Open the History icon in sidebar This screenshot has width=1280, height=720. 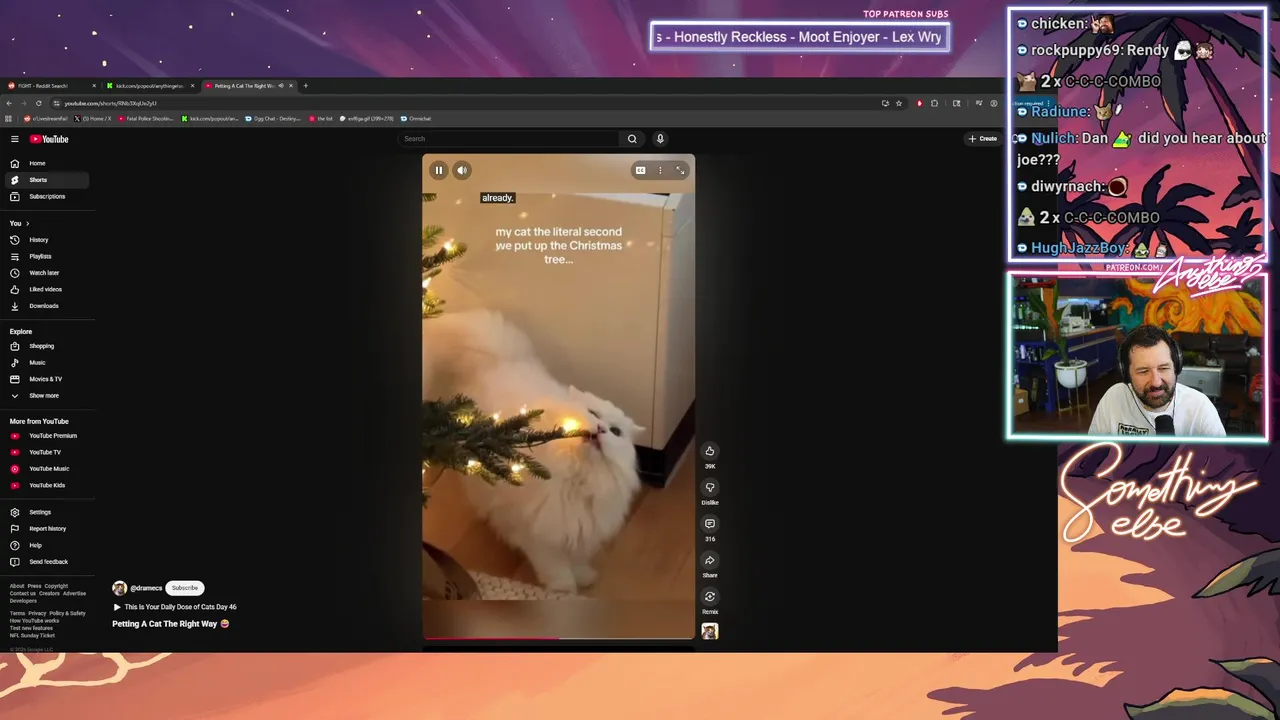tap(15, 240)
